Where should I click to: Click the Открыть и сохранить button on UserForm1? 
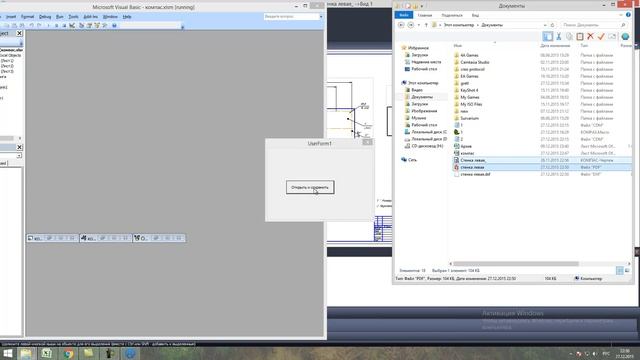(310, 187)
